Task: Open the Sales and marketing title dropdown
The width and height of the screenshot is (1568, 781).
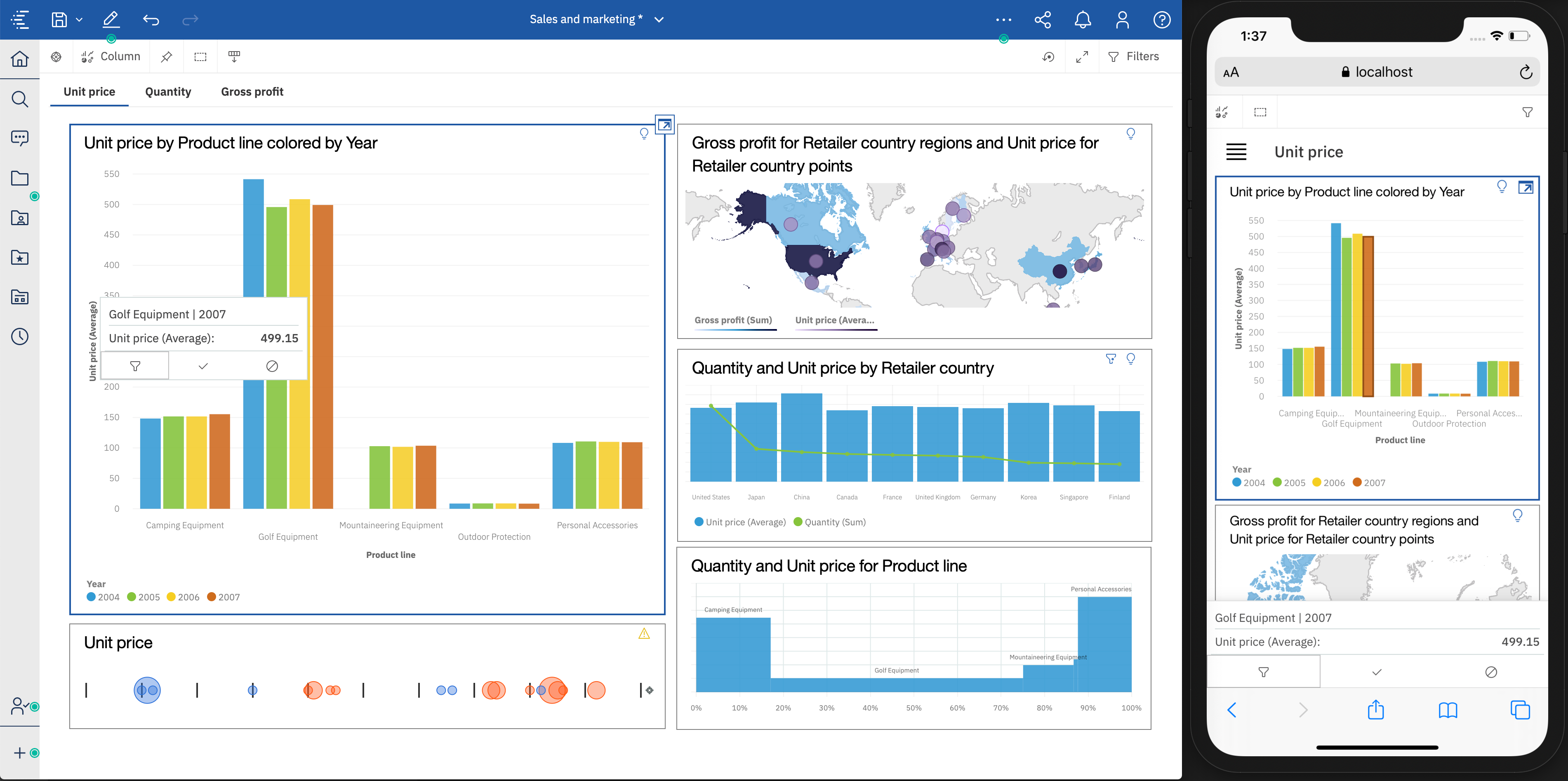Action: (659, 19)
